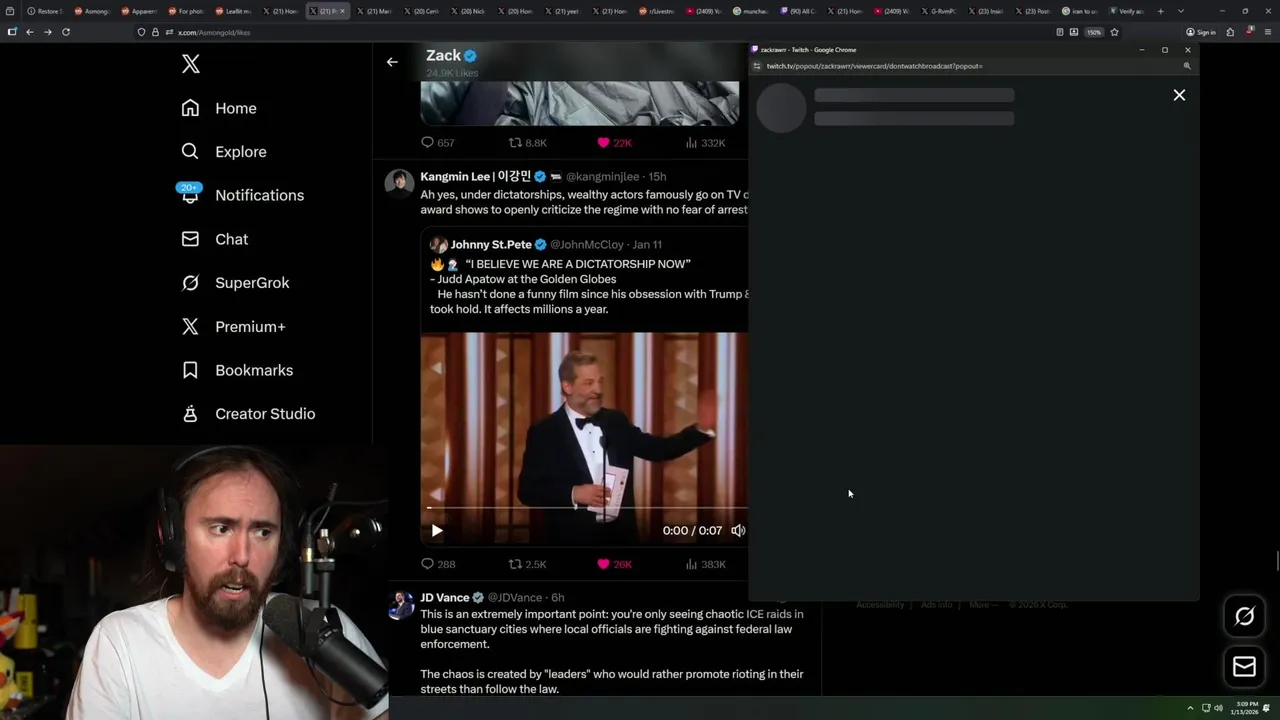Open the floating messages envelope button
The height and width of the screenshot is (720, 1280).
(x=1244, y=667)
